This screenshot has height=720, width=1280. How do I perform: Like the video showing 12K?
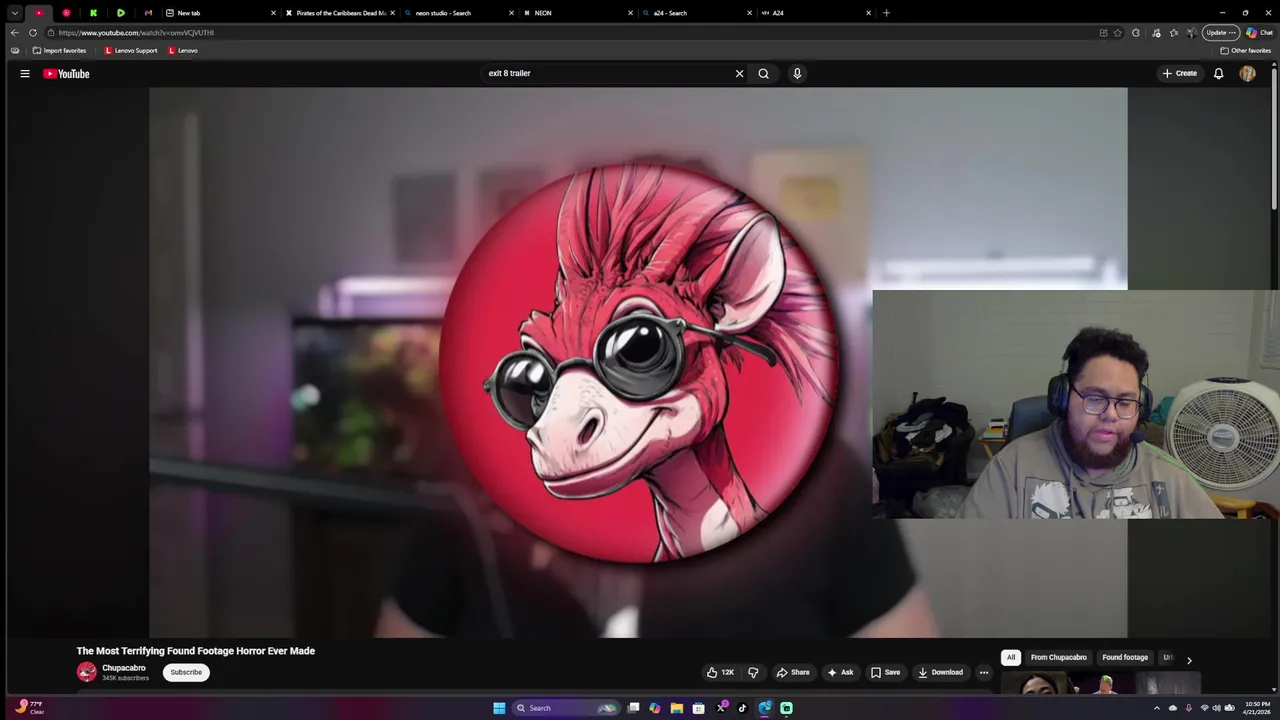coord(720,672)
